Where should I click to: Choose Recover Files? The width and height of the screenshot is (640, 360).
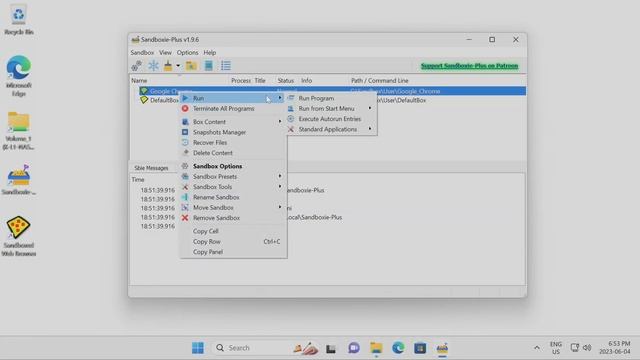pyautogui.click(x=233, y=142)
